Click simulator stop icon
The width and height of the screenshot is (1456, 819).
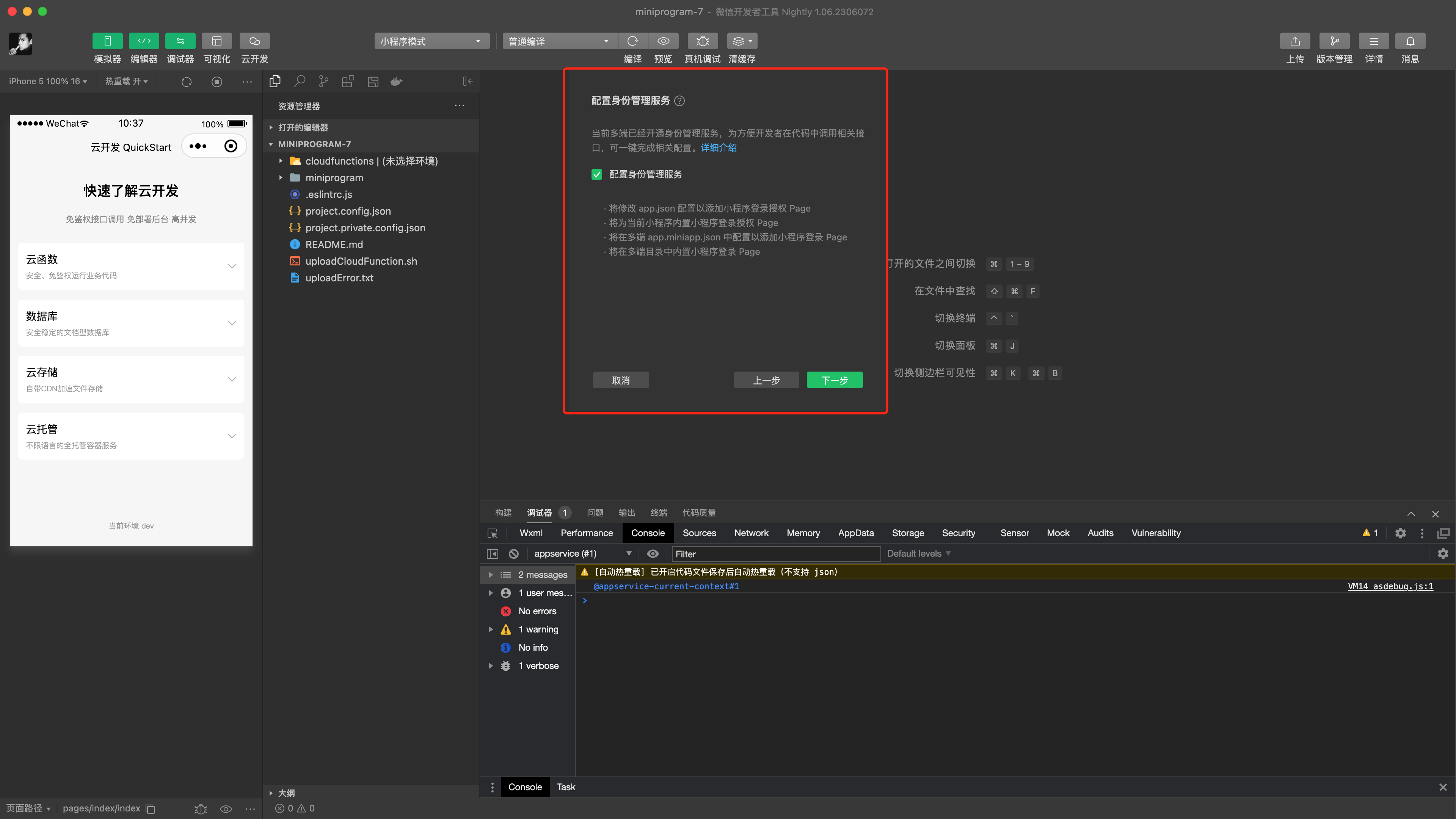click(217, 82)
